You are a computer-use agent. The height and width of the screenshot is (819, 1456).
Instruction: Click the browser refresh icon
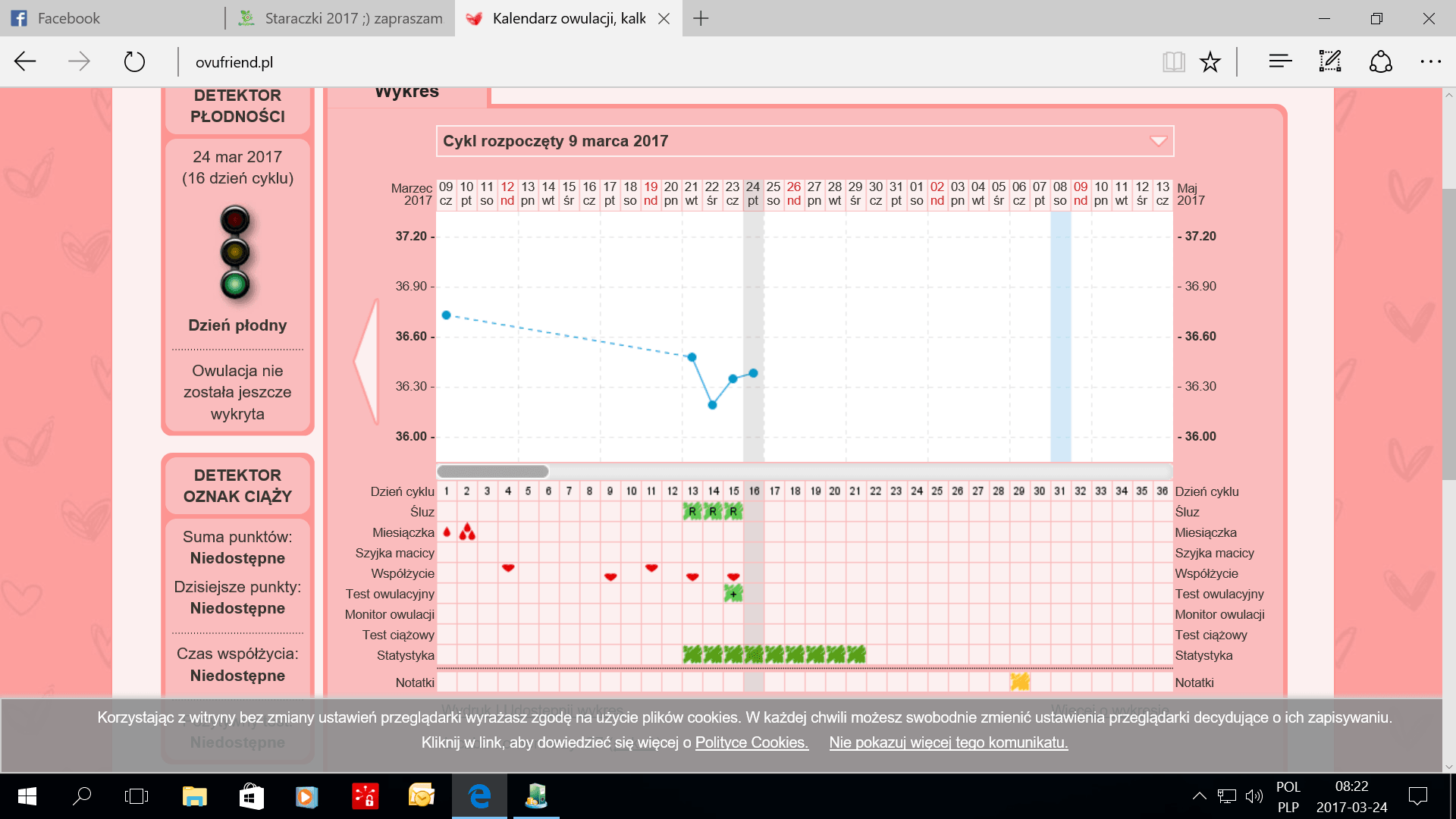134,61
